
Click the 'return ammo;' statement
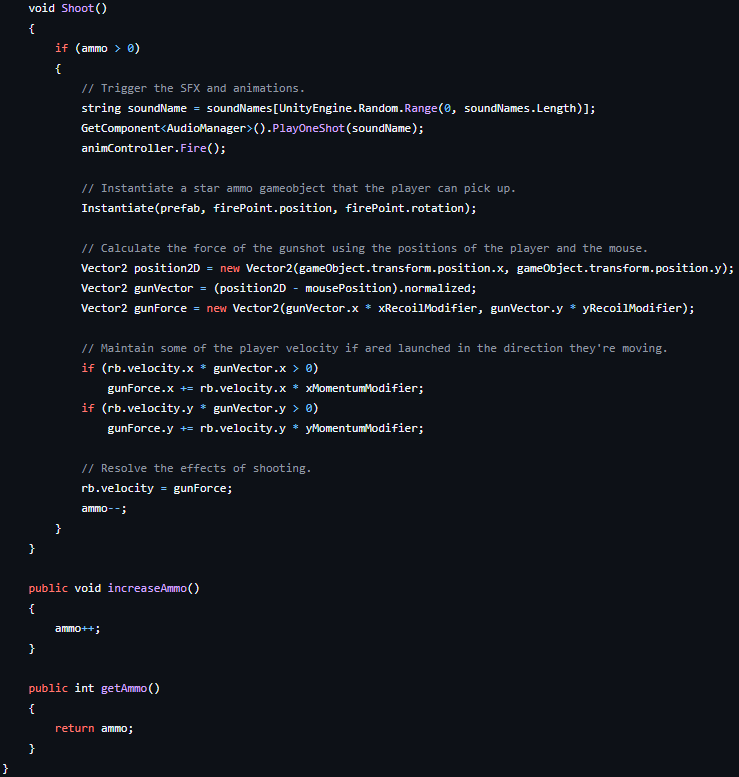pyautogui.click(x=94, y=728)
